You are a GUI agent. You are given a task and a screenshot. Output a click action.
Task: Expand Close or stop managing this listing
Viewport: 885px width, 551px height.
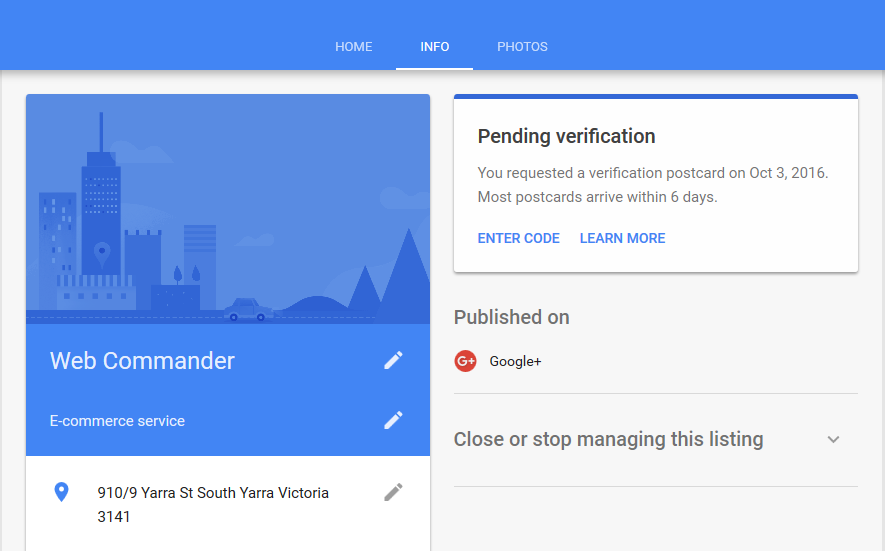833,439
